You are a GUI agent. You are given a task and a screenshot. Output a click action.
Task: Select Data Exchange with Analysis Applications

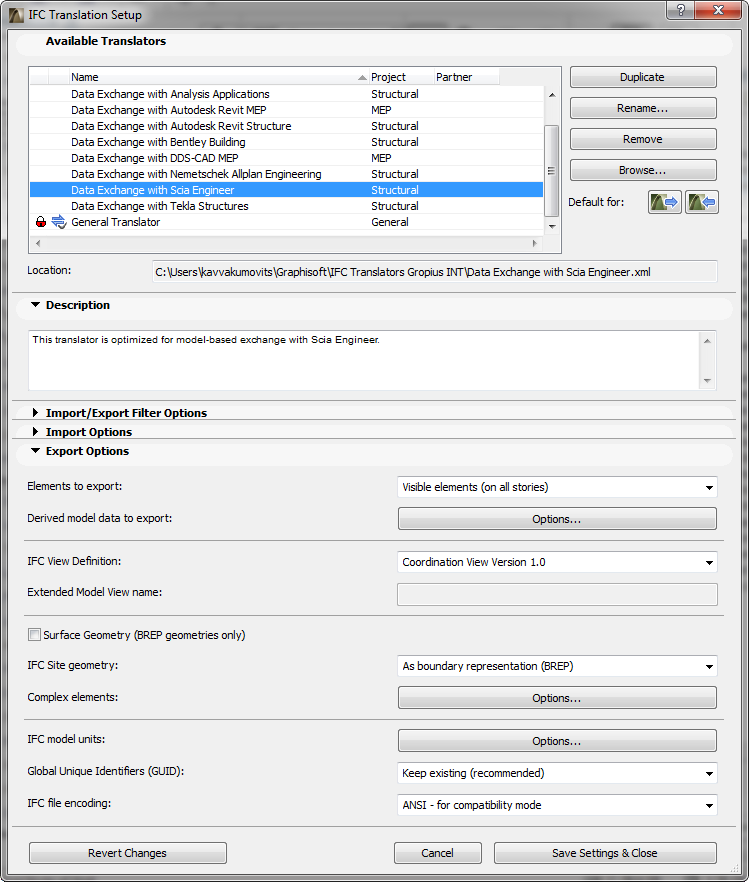point(286,94)
